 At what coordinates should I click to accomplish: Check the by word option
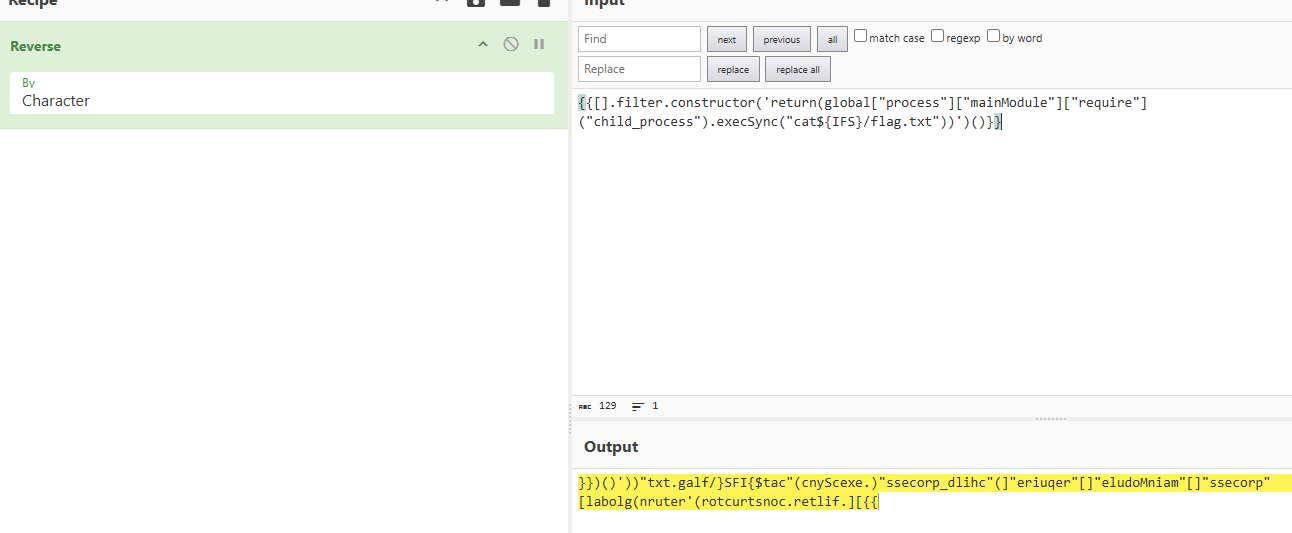coord(993,36)
